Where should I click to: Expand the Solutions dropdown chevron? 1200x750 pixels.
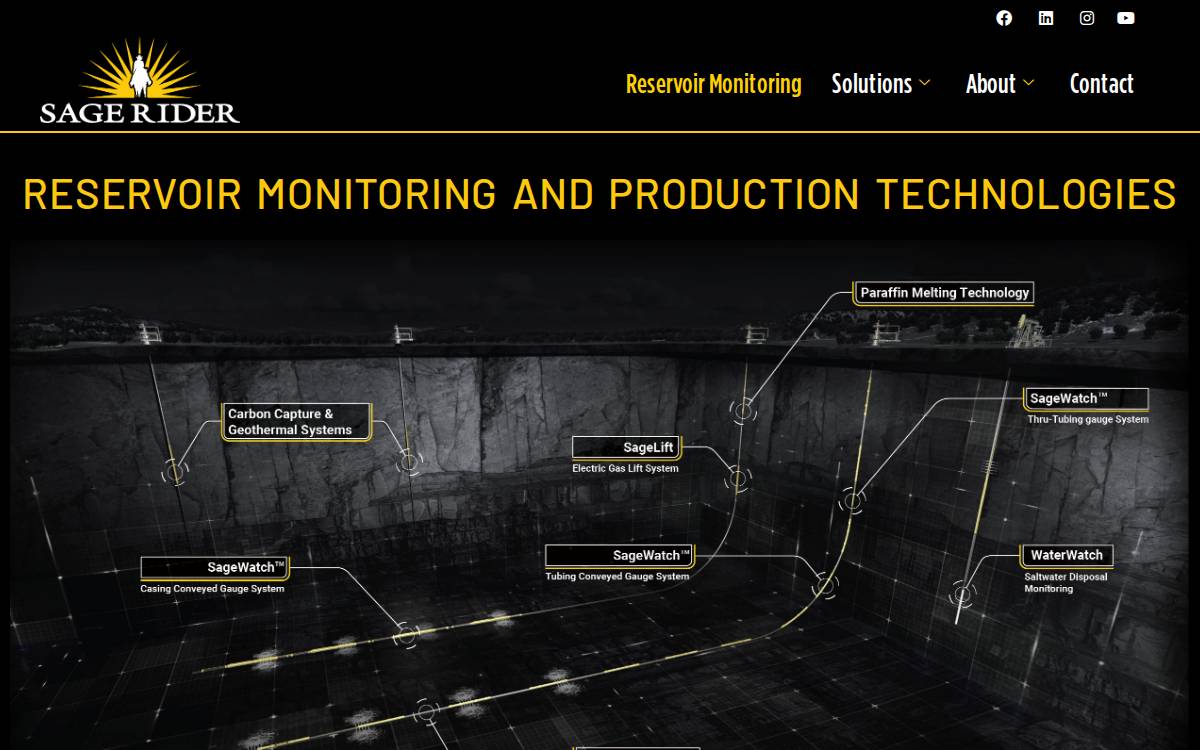coord(925,84)
